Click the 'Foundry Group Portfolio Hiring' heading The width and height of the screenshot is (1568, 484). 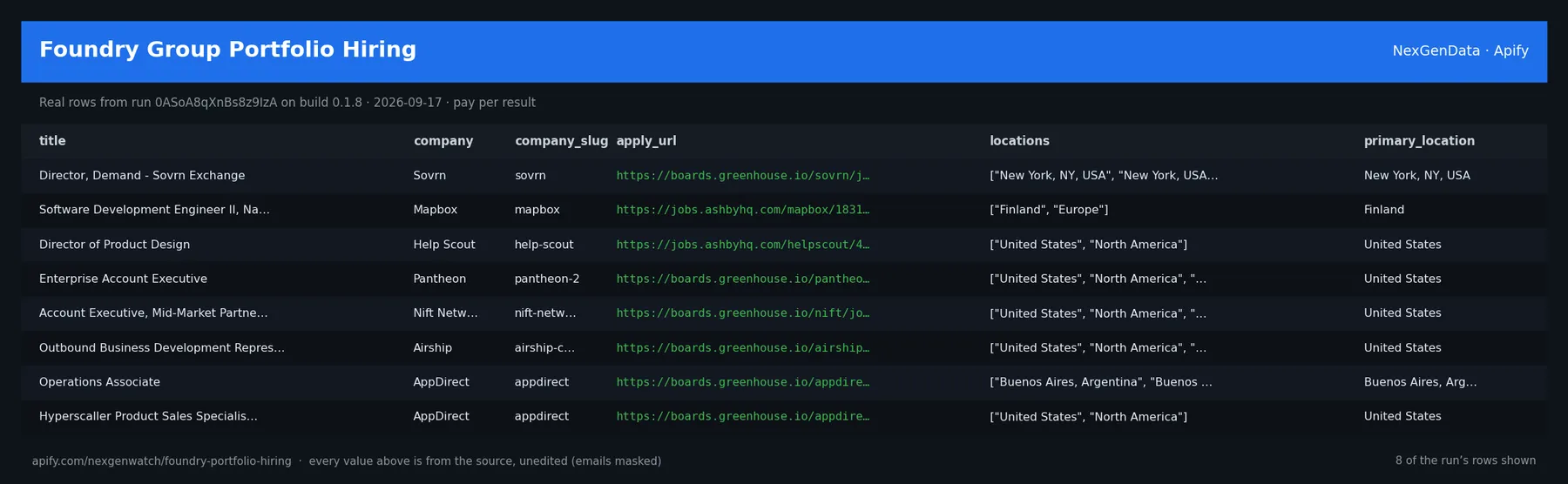(x=228, y=50)
